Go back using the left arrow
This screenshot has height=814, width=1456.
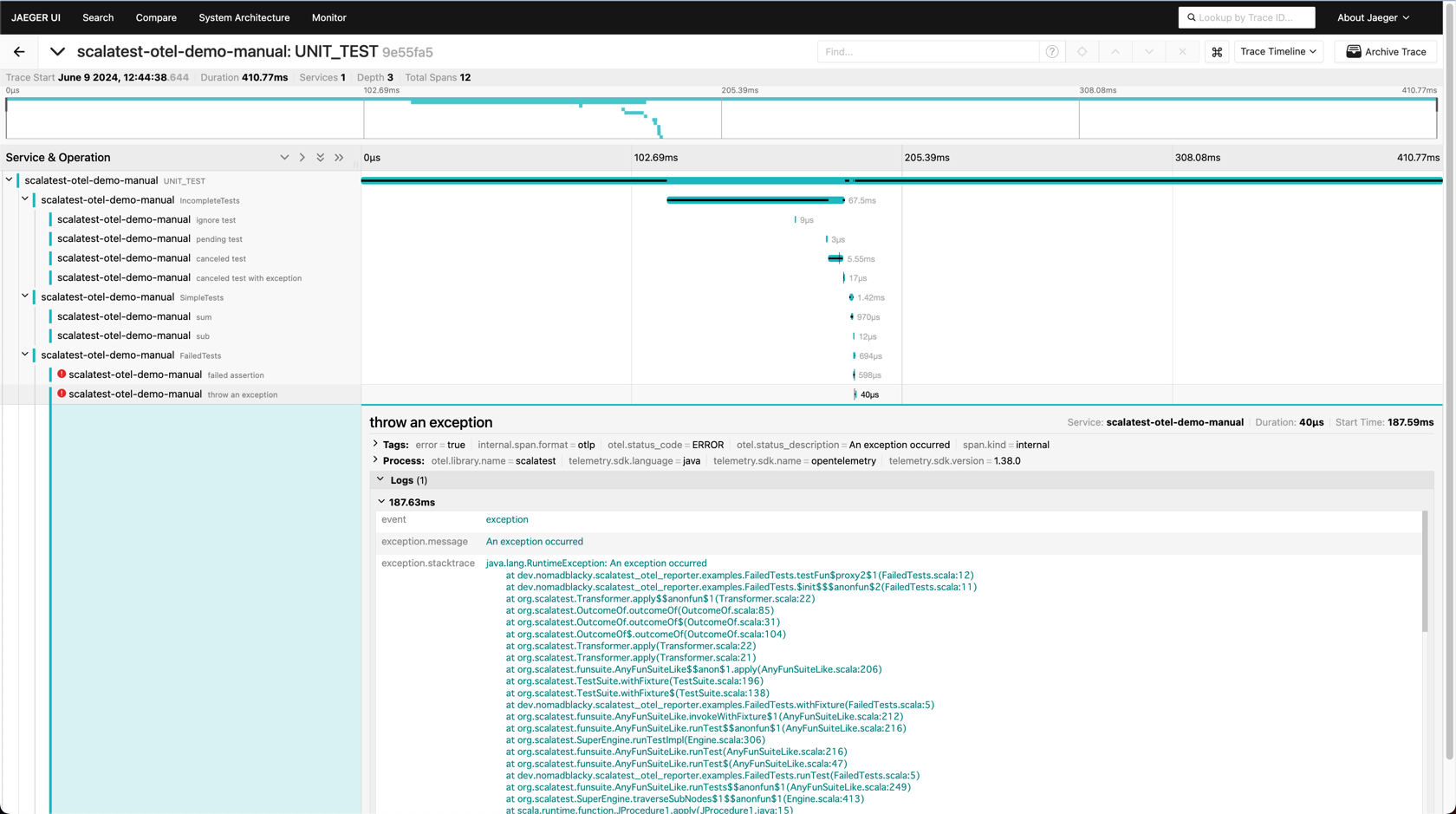[19, 52]
